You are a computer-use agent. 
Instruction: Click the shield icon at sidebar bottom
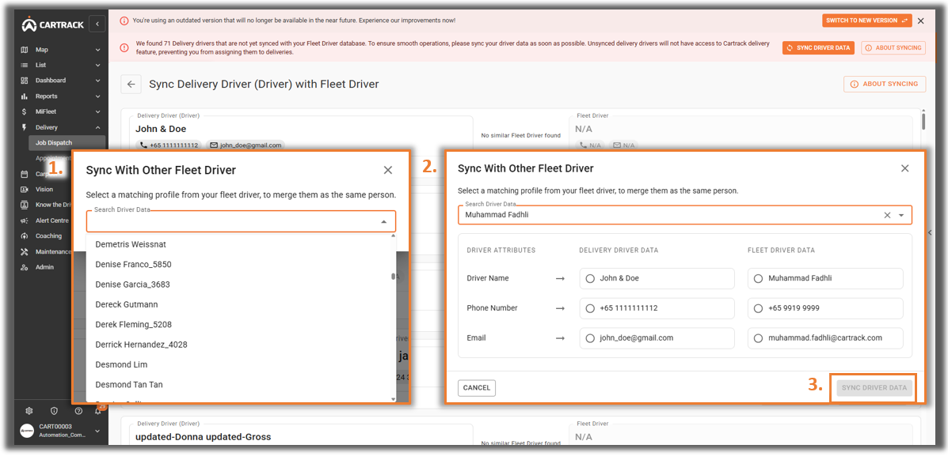pyautogui.click(x=54, y=411)
